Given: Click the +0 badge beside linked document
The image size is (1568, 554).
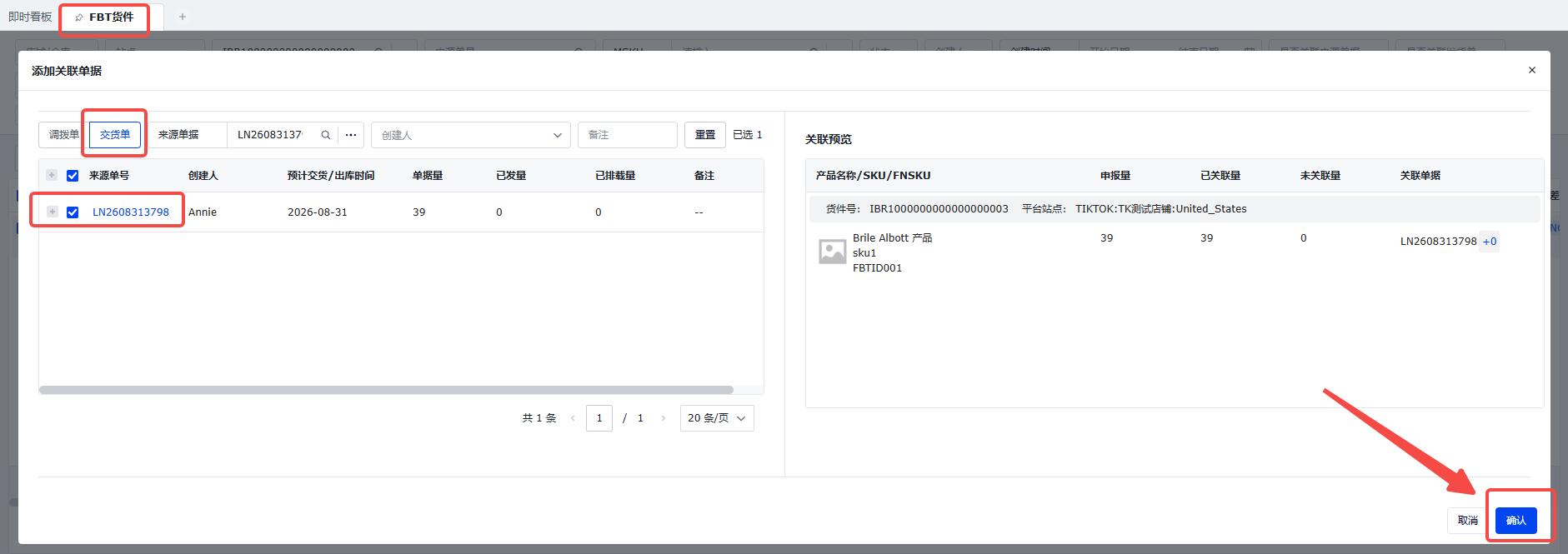Looking at the screenshot, I should [x=1490, y=242].
